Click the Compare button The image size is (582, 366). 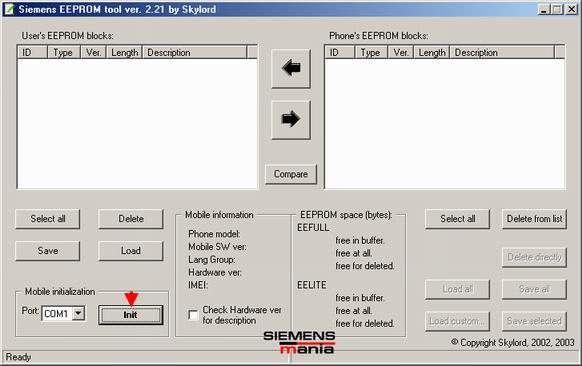pos(291,174)
